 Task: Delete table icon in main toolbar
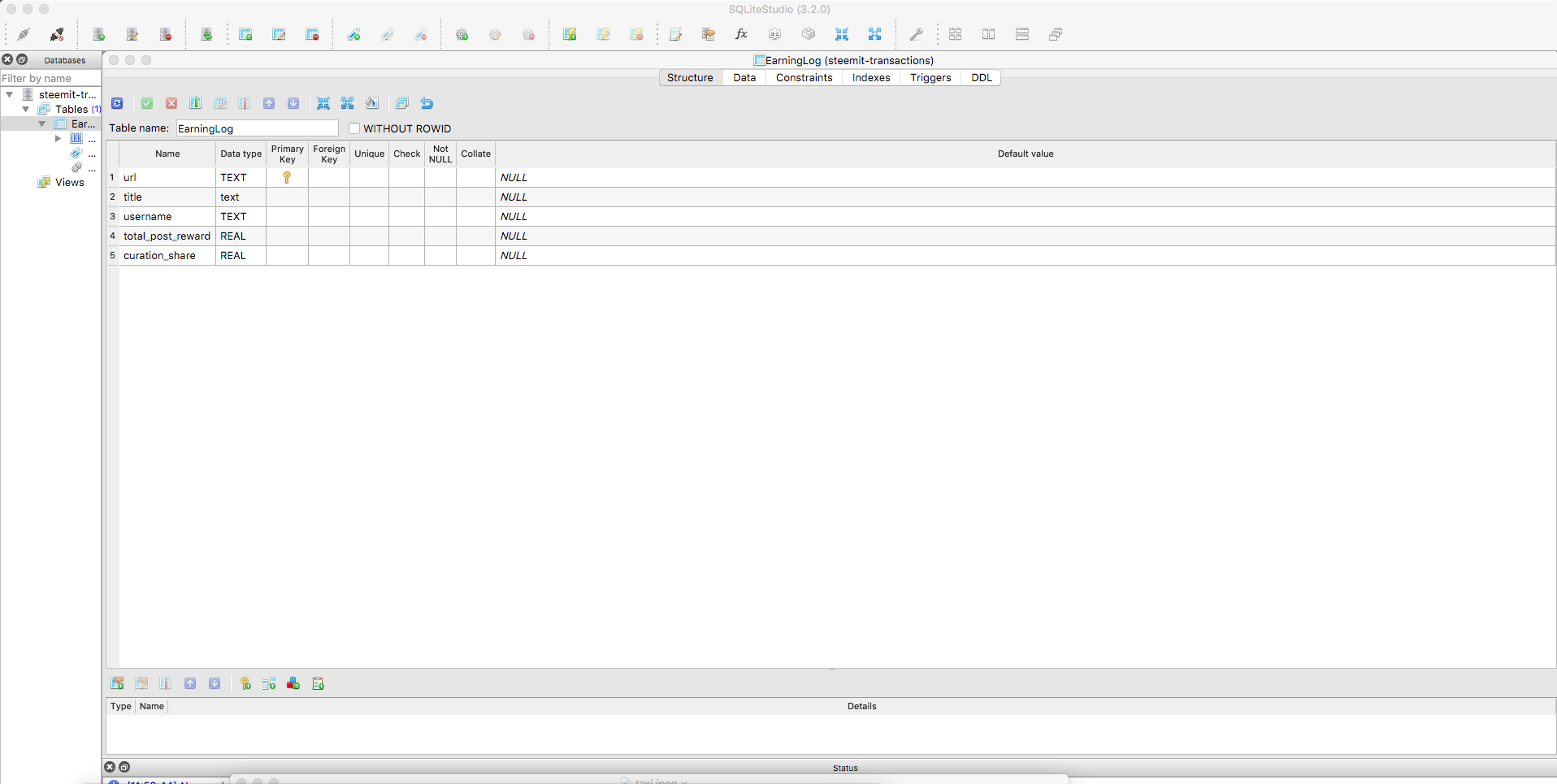point(312,34)
